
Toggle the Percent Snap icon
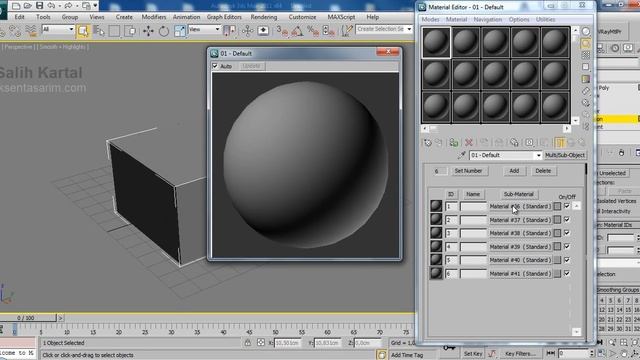(313, 31)
